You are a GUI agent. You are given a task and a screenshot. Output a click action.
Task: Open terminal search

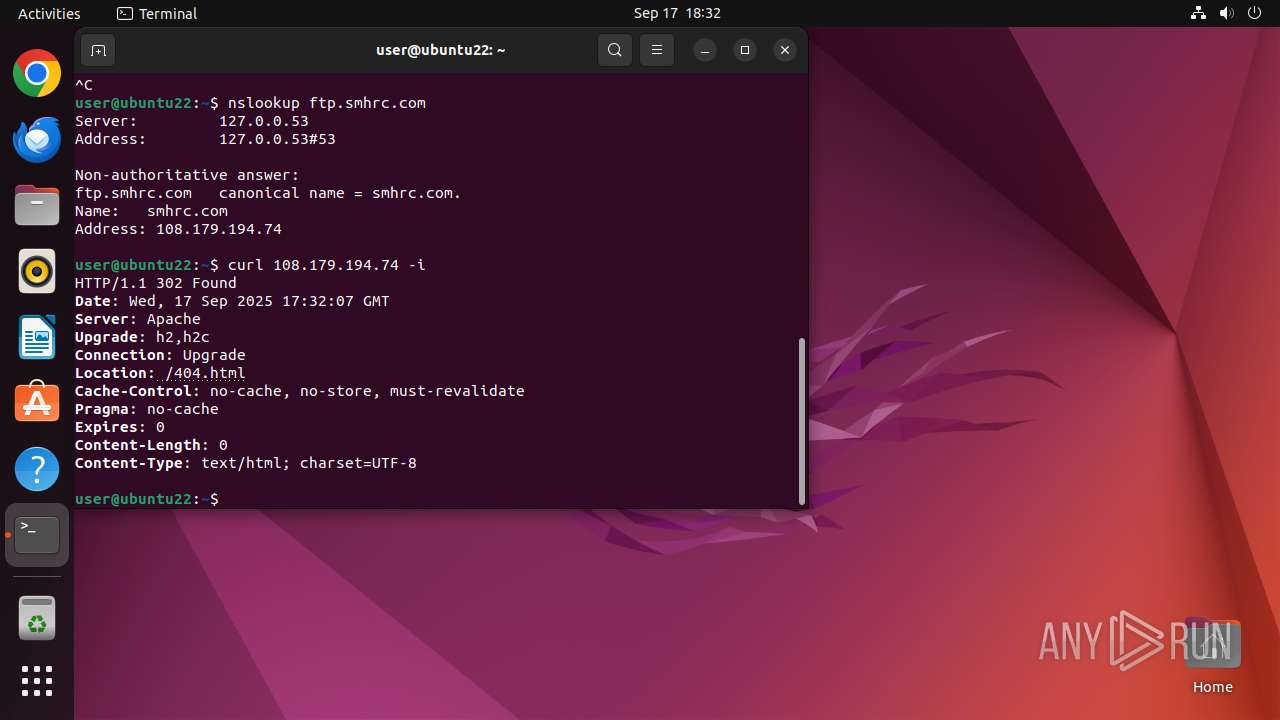(x=615, y=50)
